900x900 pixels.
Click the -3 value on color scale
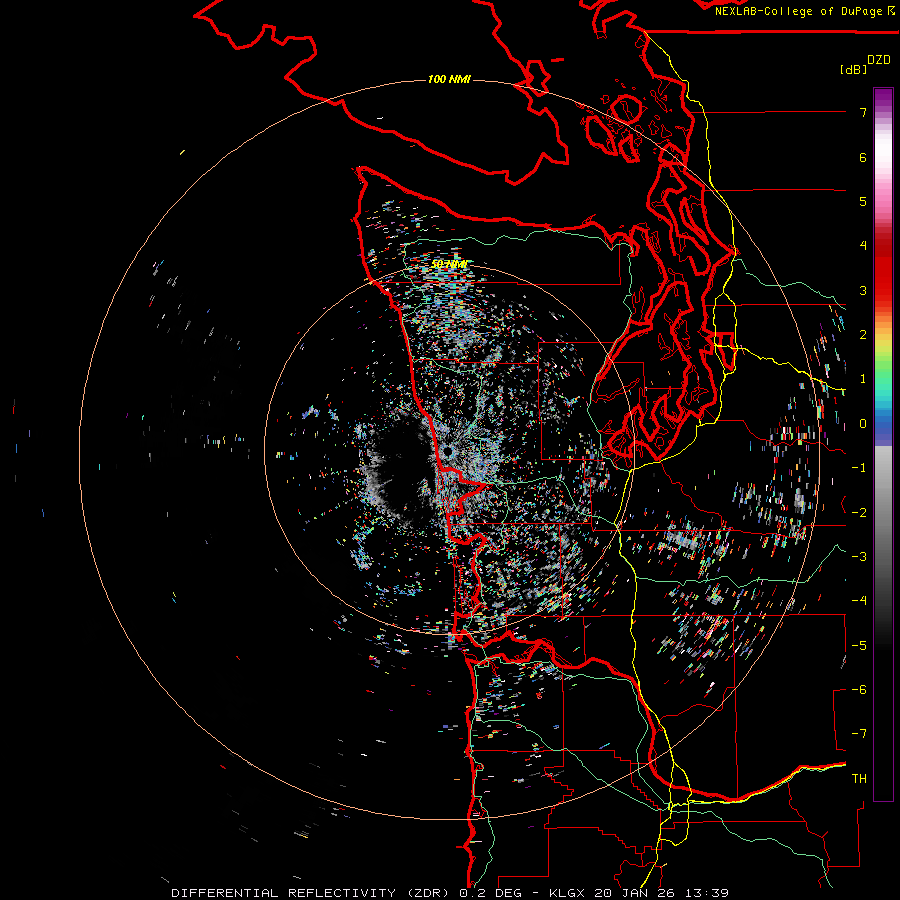[x=859, y=557]
